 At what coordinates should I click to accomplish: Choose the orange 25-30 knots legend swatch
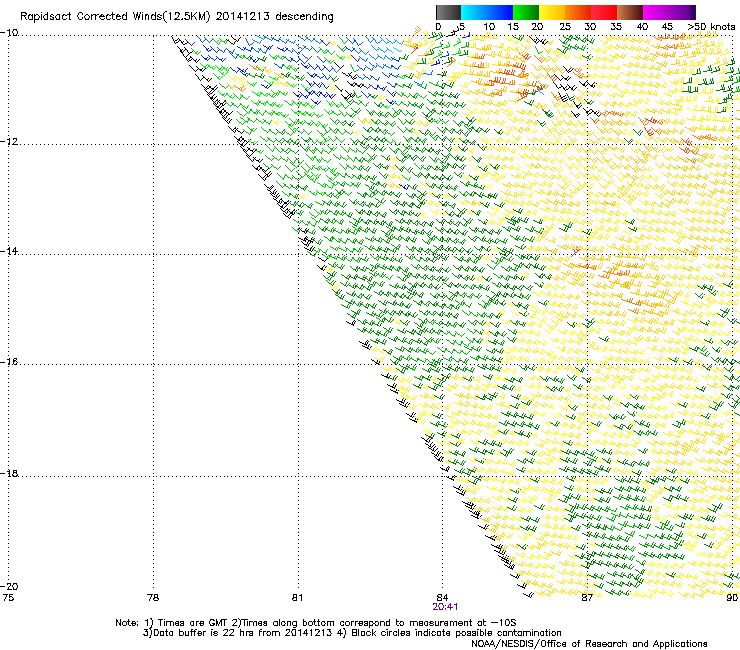(578, 12)
